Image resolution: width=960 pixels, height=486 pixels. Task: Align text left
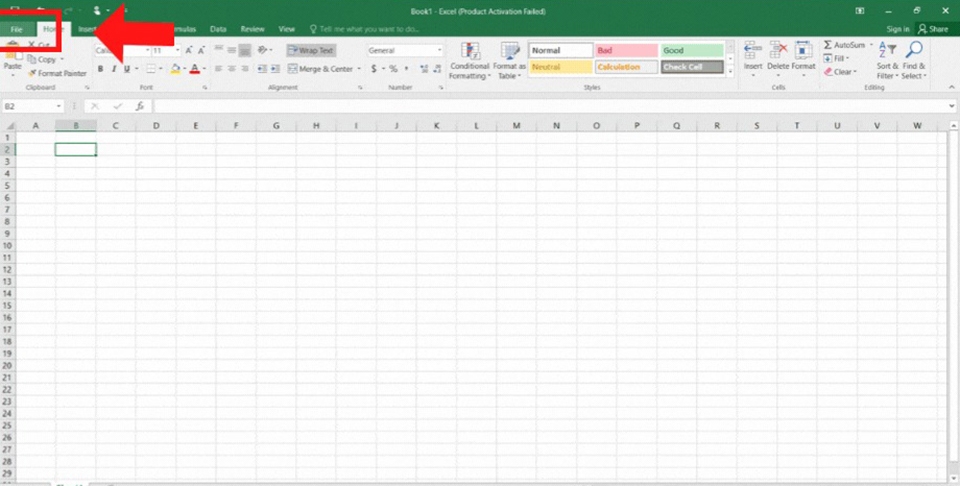coord(219,69)
